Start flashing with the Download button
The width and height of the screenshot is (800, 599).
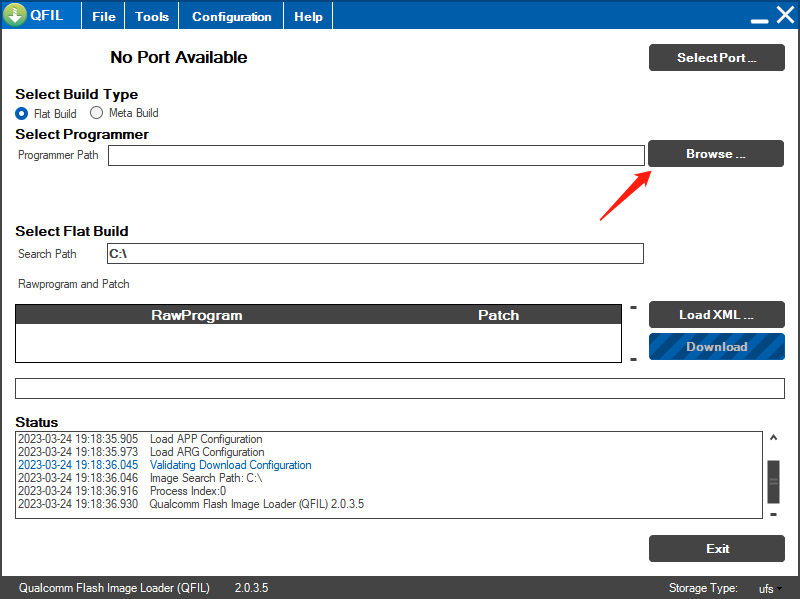716,346
